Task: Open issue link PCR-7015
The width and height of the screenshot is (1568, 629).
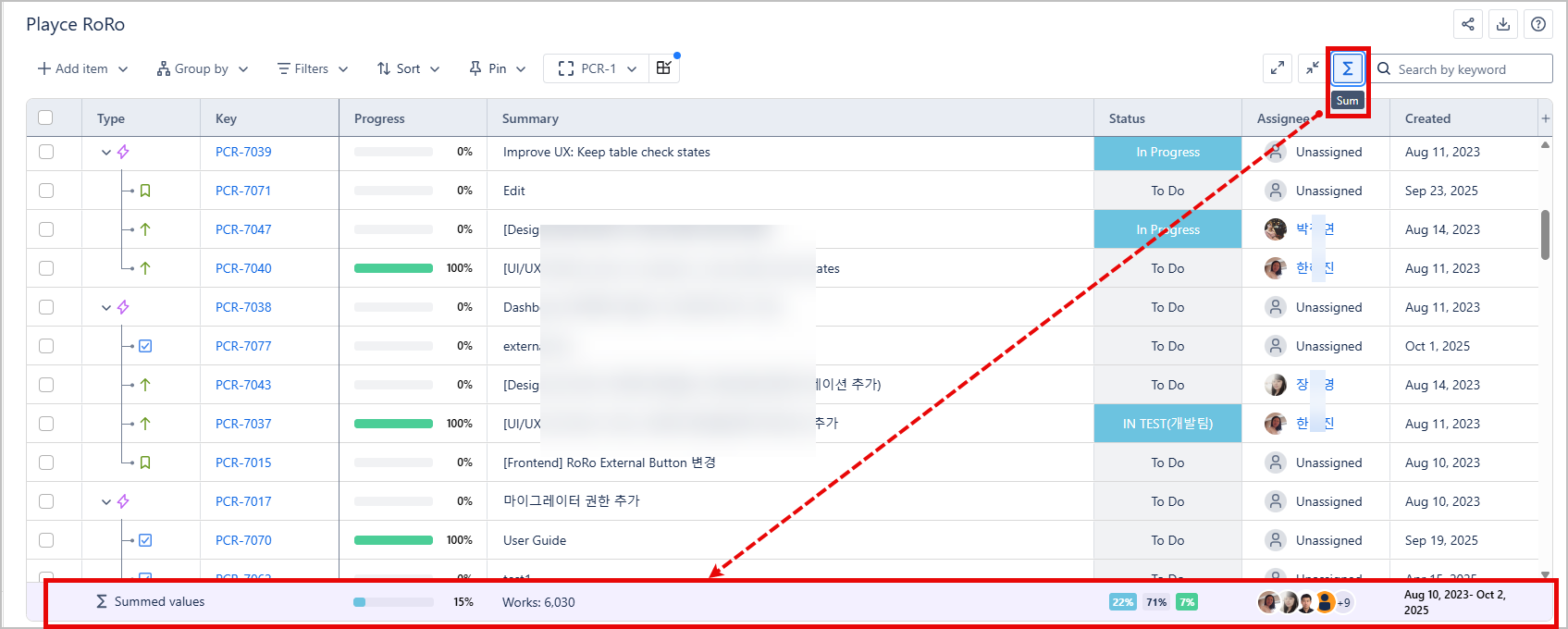Action: [243, 462]
